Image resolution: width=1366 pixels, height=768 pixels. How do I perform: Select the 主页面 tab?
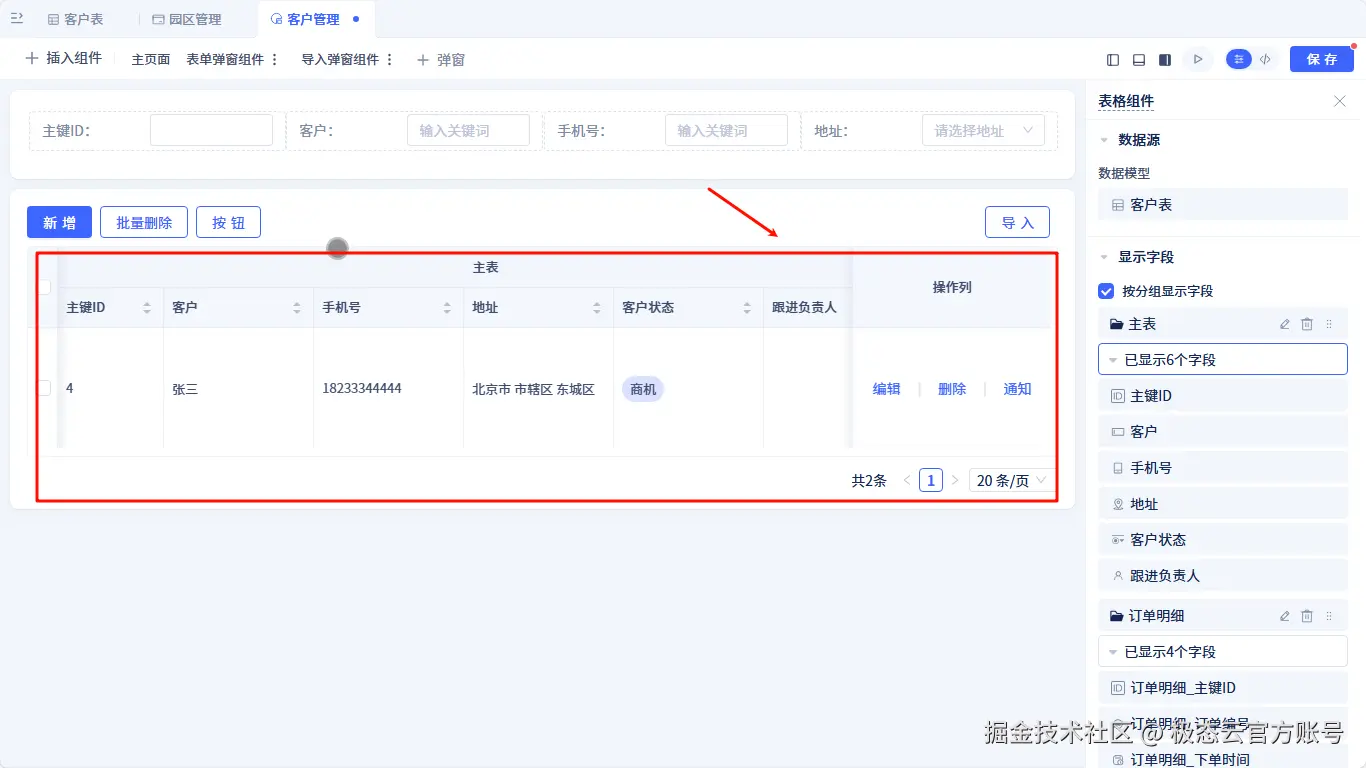(151, 60)
